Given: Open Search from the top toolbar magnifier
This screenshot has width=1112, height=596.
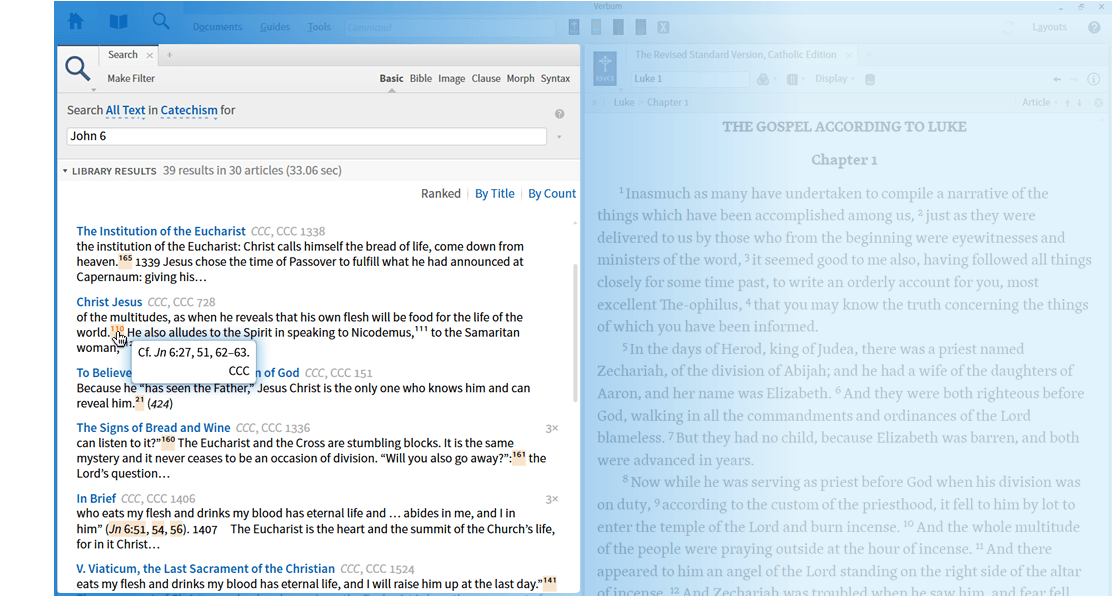Looking at the screenshot, I should click(x=161, y=22).
